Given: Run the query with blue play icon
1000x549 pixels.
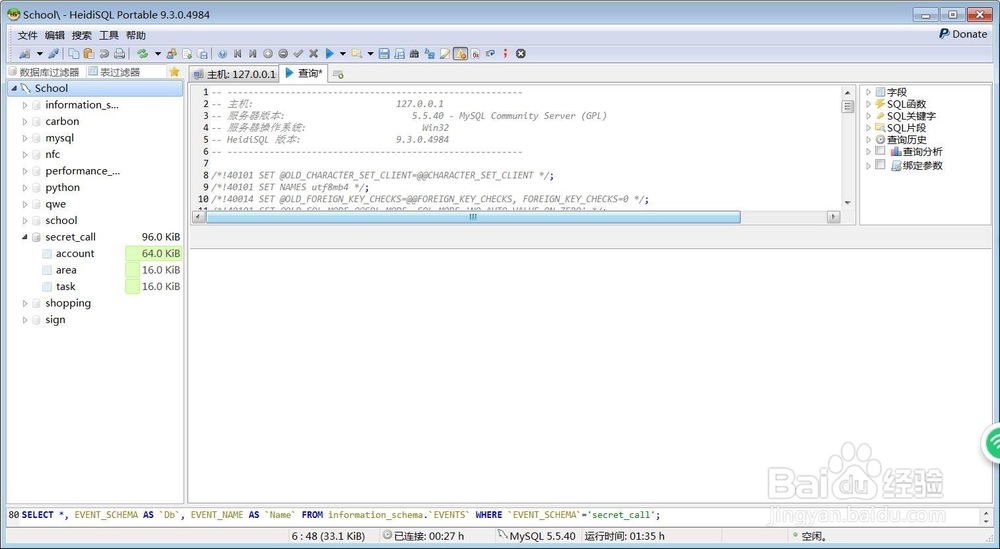Looking at the screenshot, I should point(329,54).
